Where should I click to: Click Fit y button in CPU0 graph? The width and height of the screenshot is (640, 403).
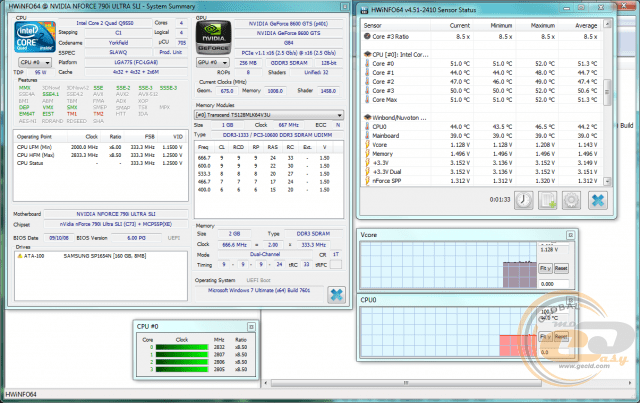(545, 336)
